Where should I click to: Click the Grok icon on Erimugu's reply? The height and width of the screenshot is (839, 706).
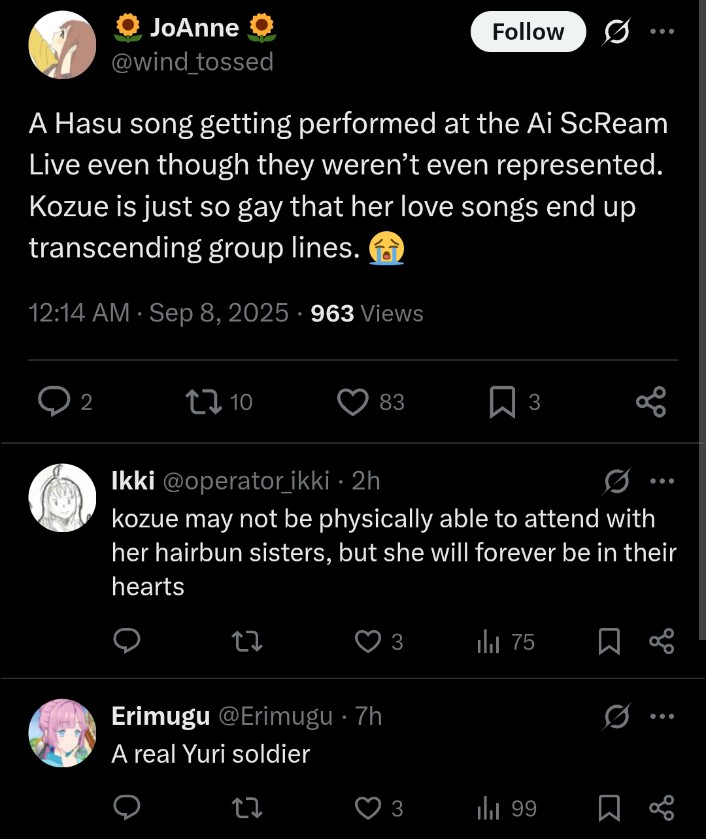pos(616,716)
